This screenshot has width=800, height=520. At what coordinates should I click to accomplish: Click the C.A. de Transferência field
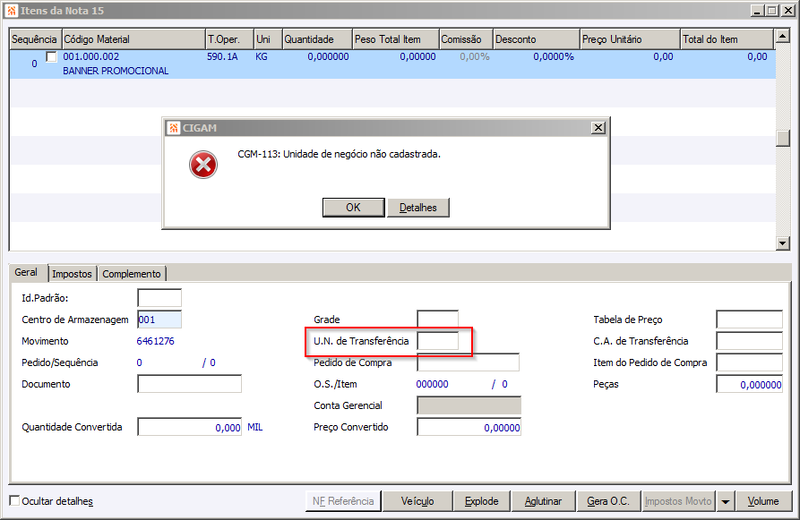click(x=749, y=341)
